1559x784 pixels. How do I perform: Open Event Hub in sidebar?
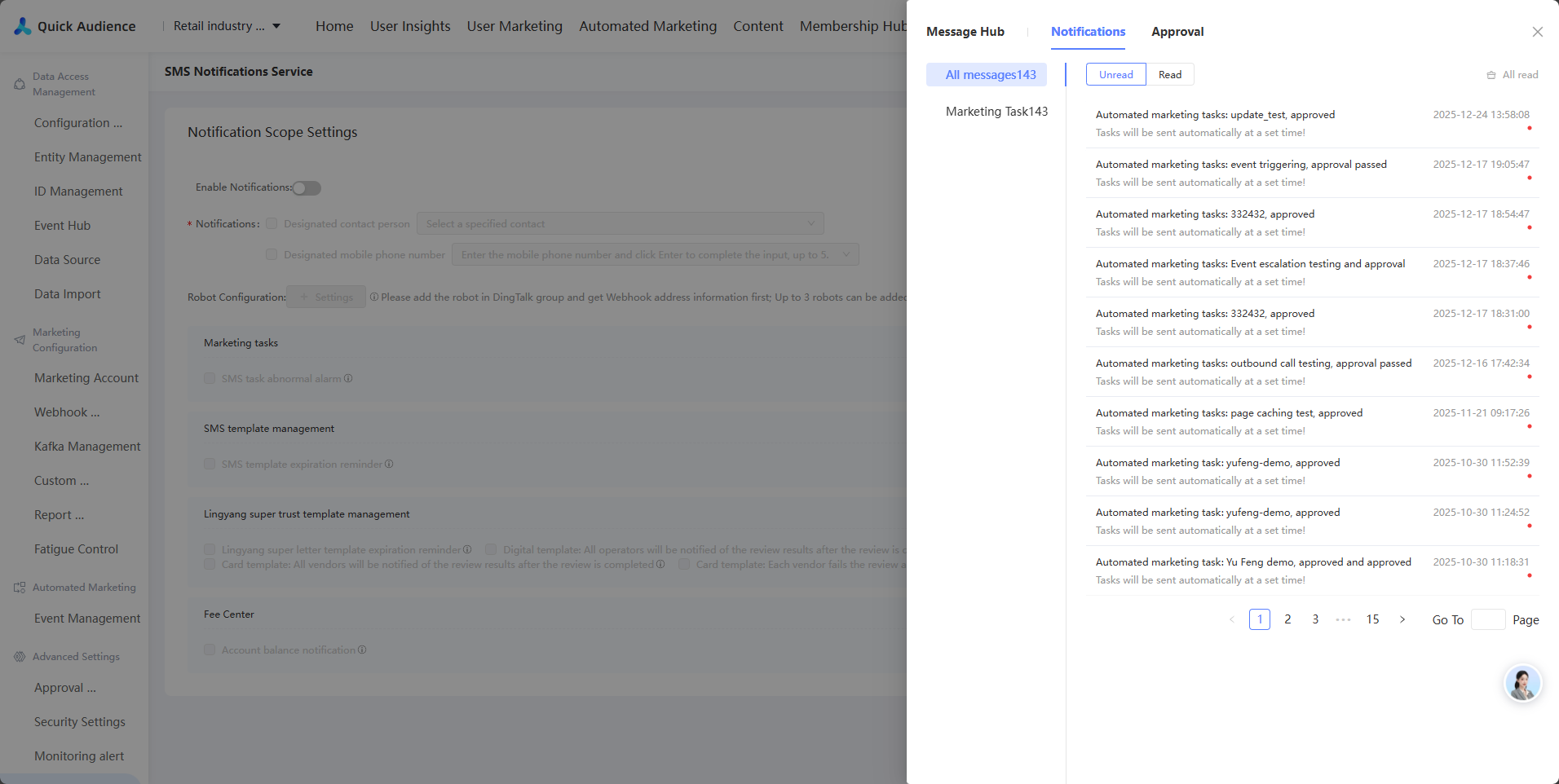62,226
